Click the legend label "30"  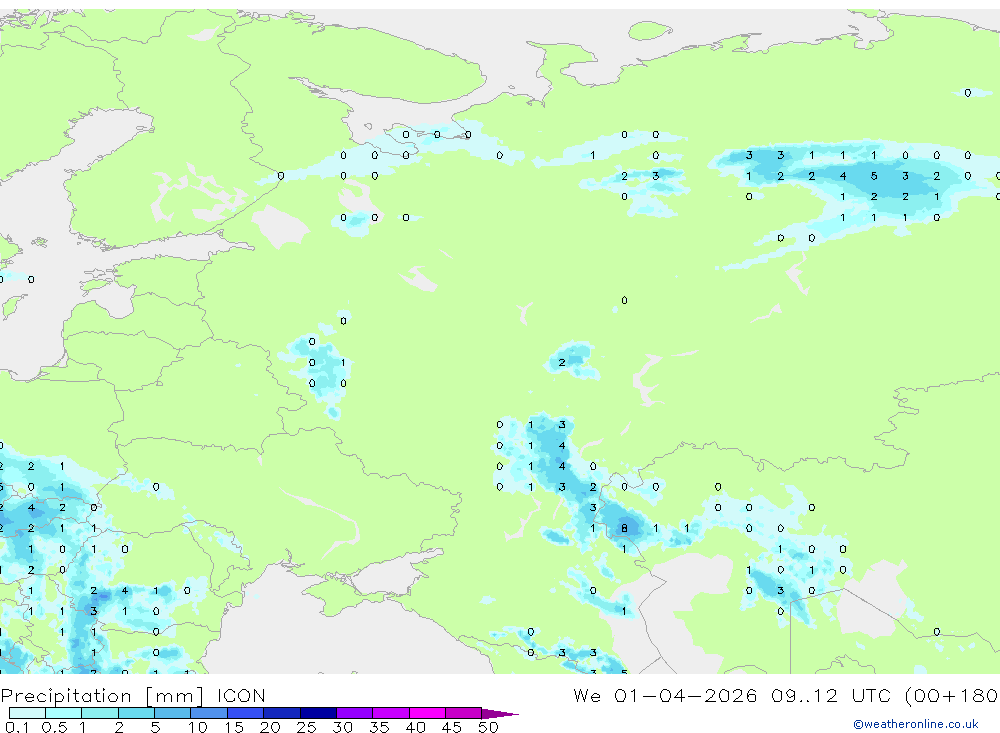pos(343,727)
